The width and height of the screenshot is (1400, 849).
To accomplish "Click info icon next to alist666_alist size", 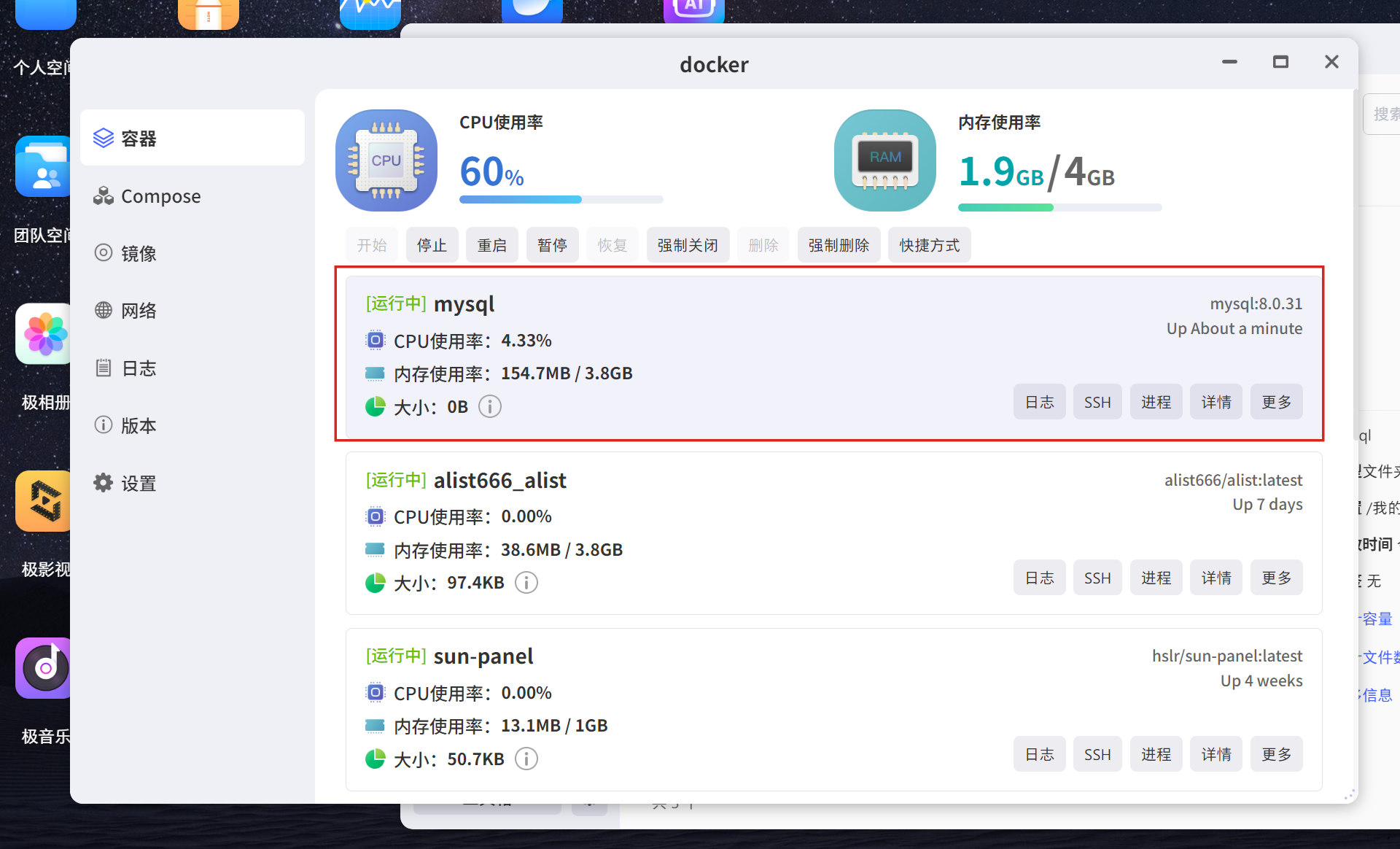I will 526,583.
